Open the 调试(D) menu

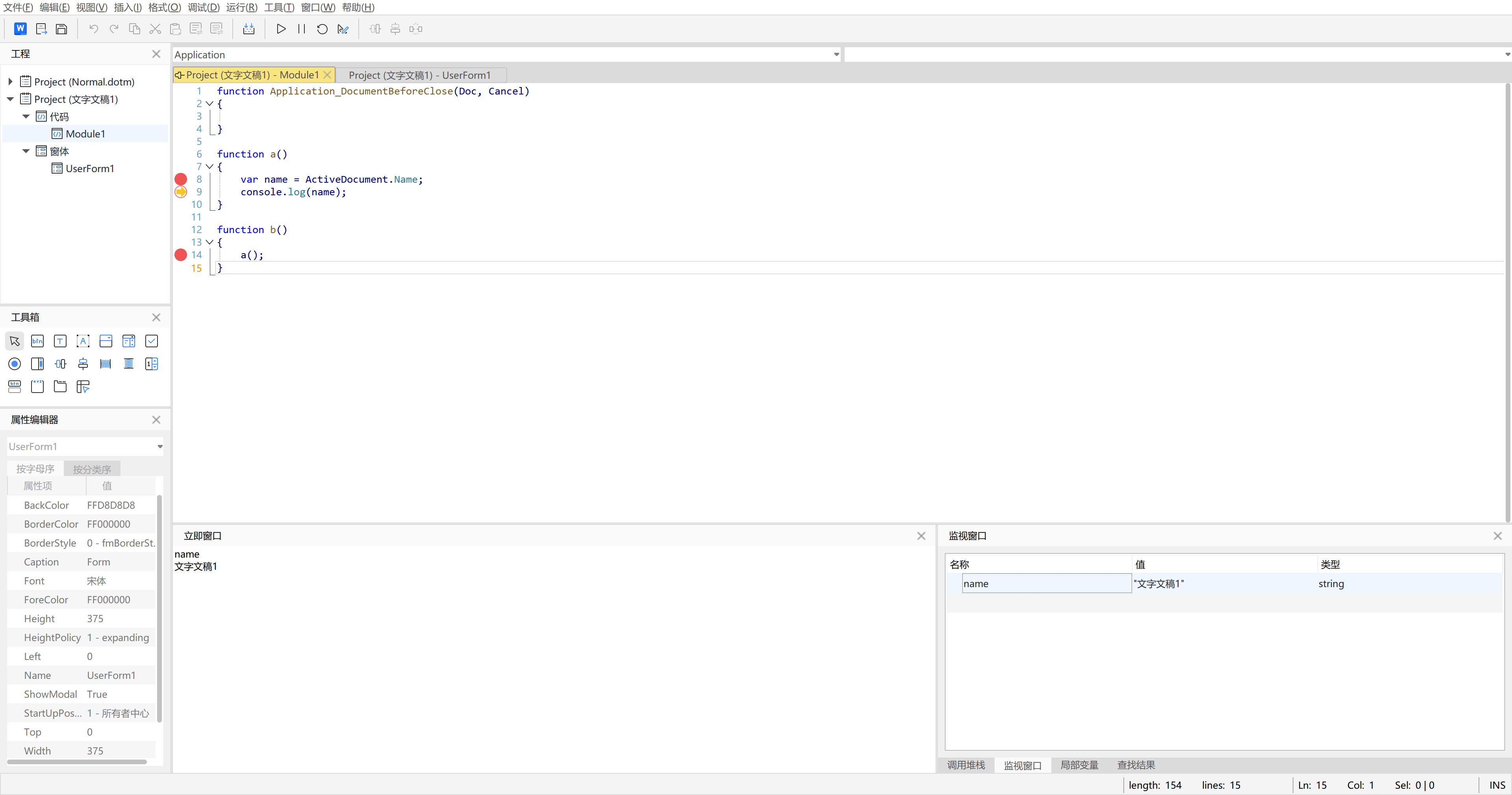tap(204, 7)
